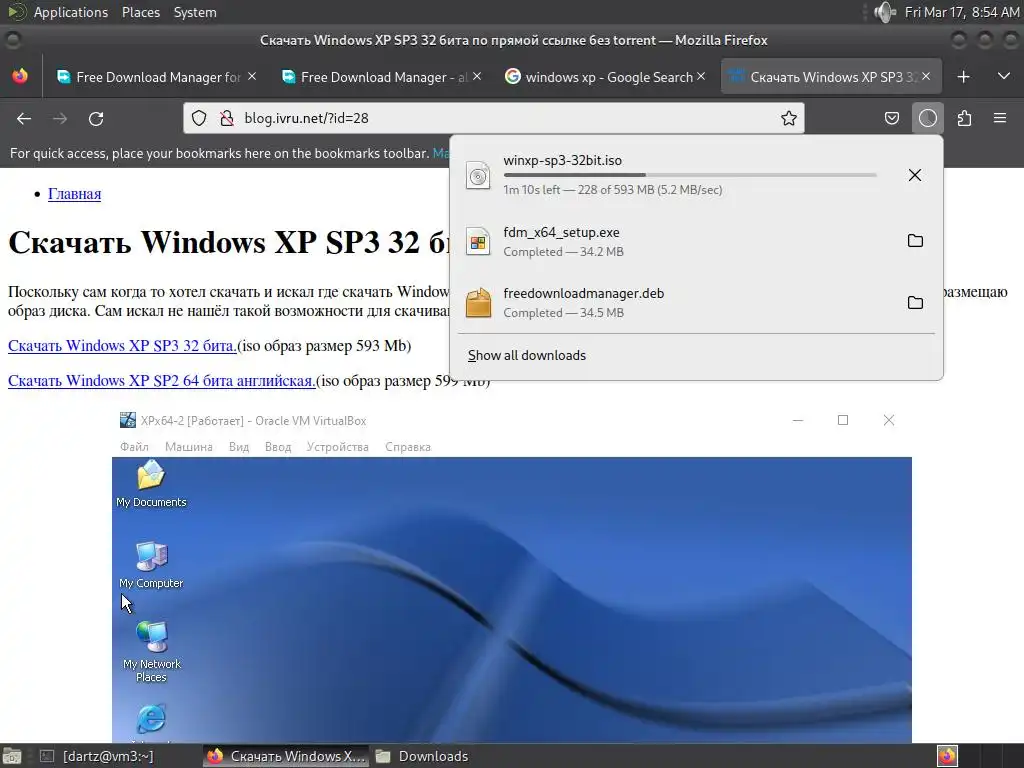Open the Firefox hamburger menu
The width and height of the screenshot is (1024, 768).
pyautogui.click(x=1000, y=118)
